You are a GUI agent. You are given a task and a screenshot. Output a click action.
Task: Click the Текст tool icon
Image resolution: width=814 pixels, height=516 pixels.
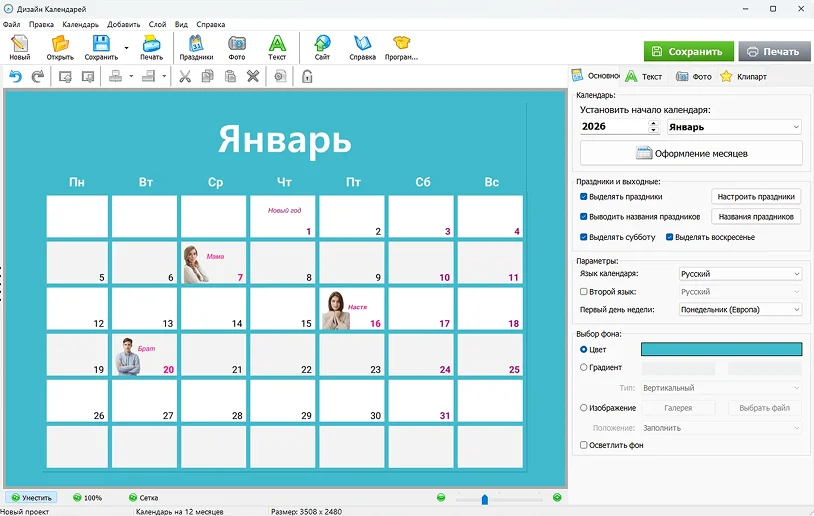tap(277, 46)
